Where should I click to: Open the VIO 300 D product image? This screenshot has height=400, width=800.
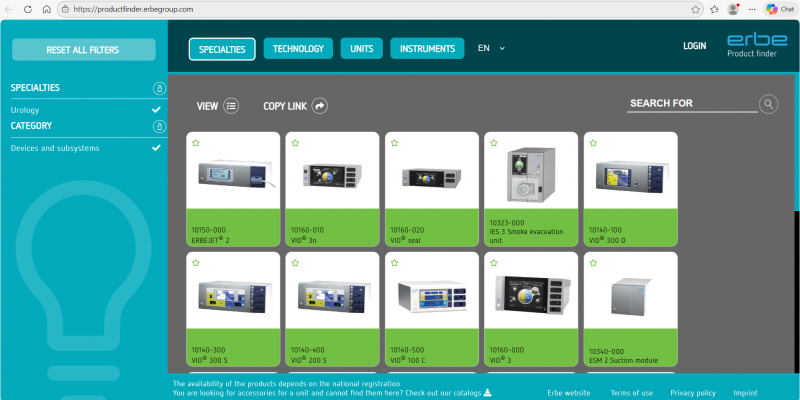click(632, 179)
